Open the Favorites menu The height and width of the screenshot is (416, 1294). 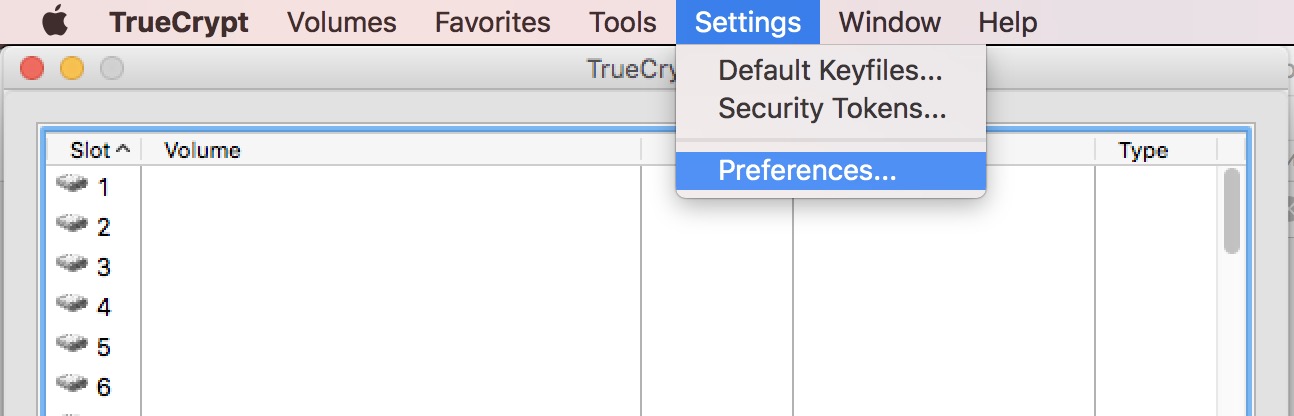492,22
